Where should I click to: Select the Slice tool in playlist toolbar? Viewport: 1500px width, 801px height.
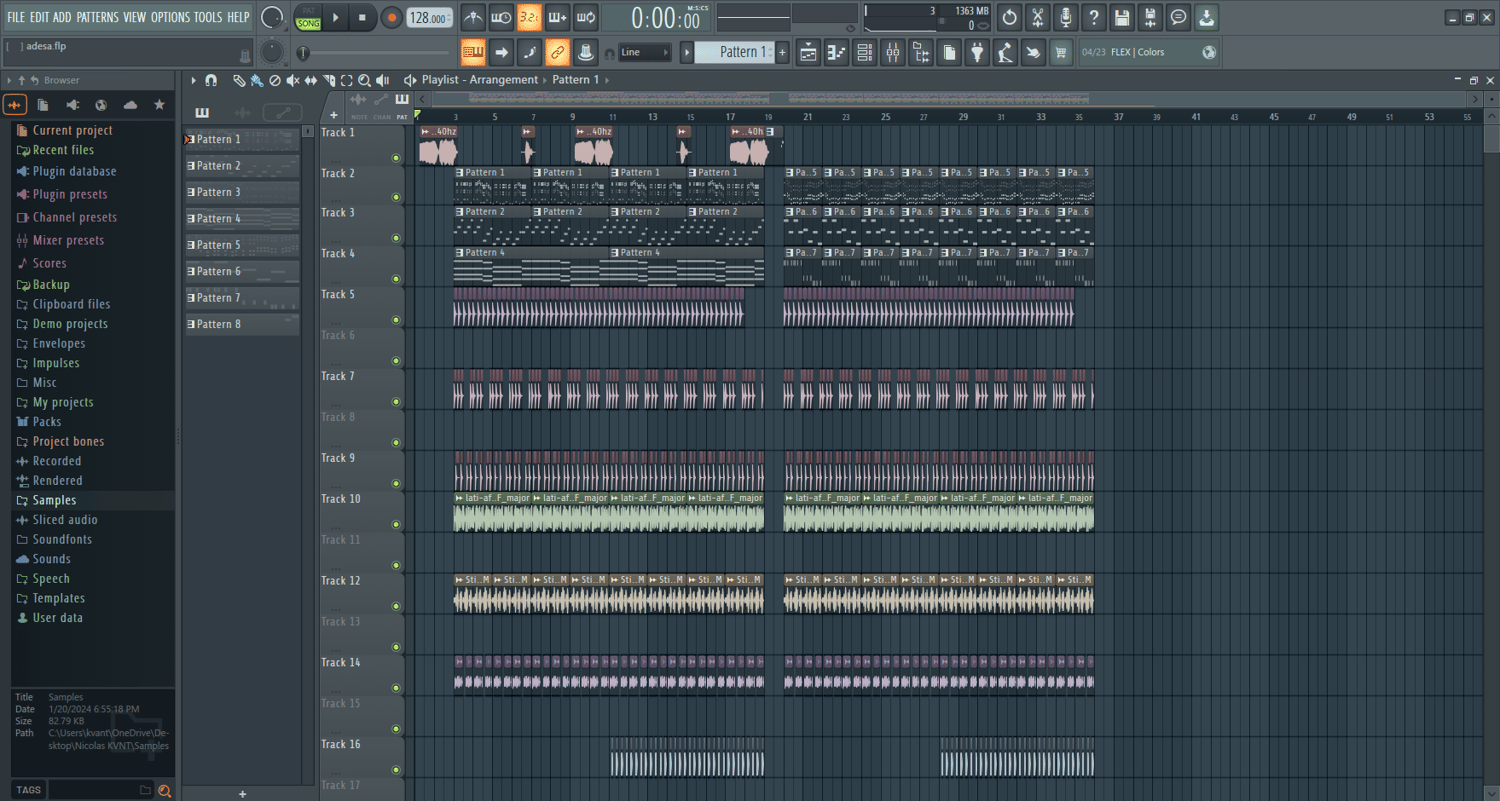coord(329,80)
